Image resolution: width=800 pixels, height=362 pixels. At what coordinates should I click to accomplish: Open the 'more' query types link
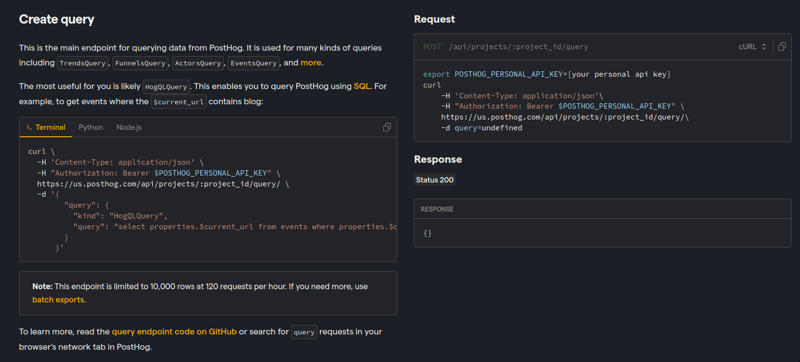pos(311,63)
